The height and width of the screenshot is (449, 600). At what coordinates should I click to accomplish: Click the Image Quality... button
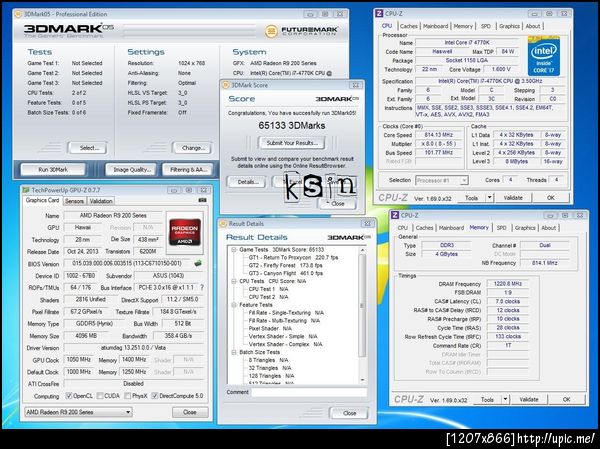click(131, 170)
